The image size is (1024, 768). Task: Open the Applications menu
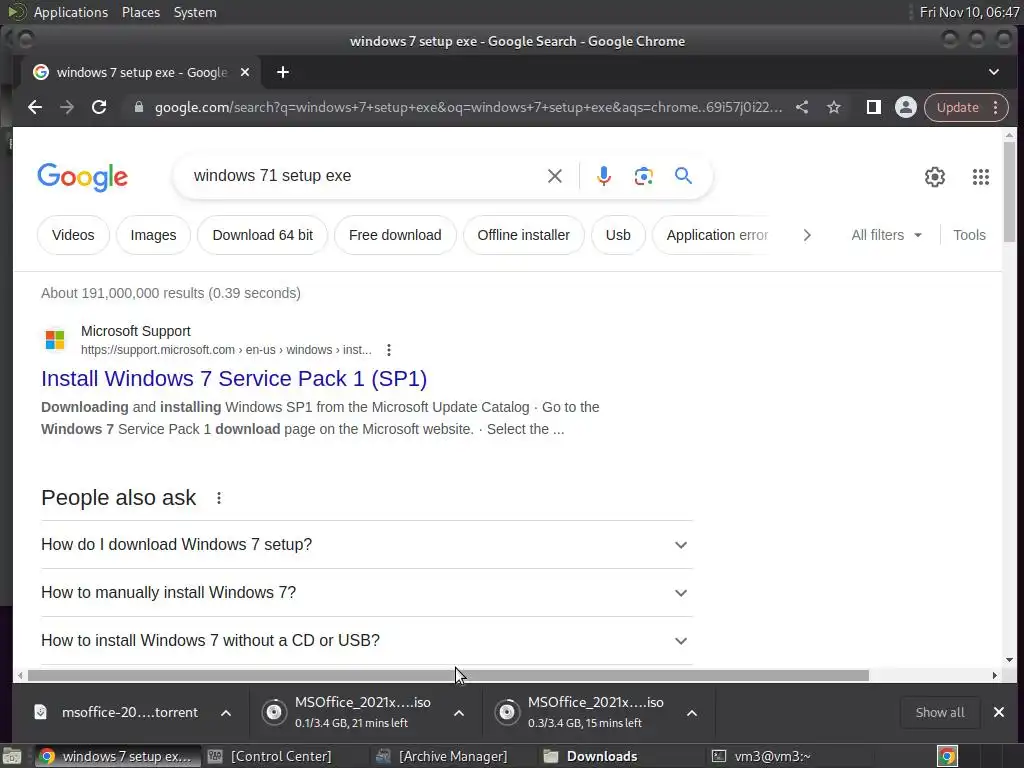[71, 12]
